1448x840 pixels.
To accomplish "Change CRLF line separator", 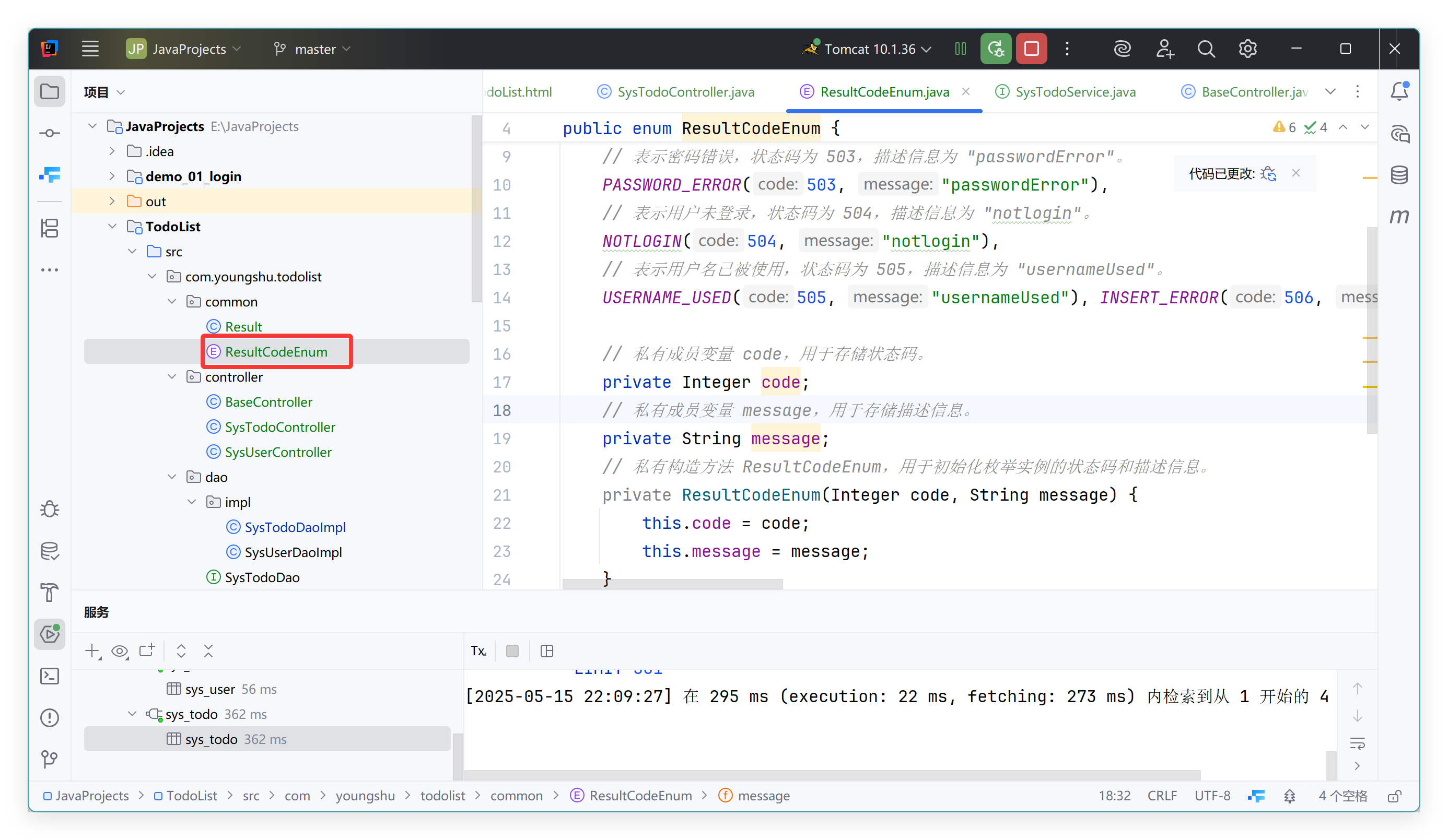I will [x=1162, y=795].
